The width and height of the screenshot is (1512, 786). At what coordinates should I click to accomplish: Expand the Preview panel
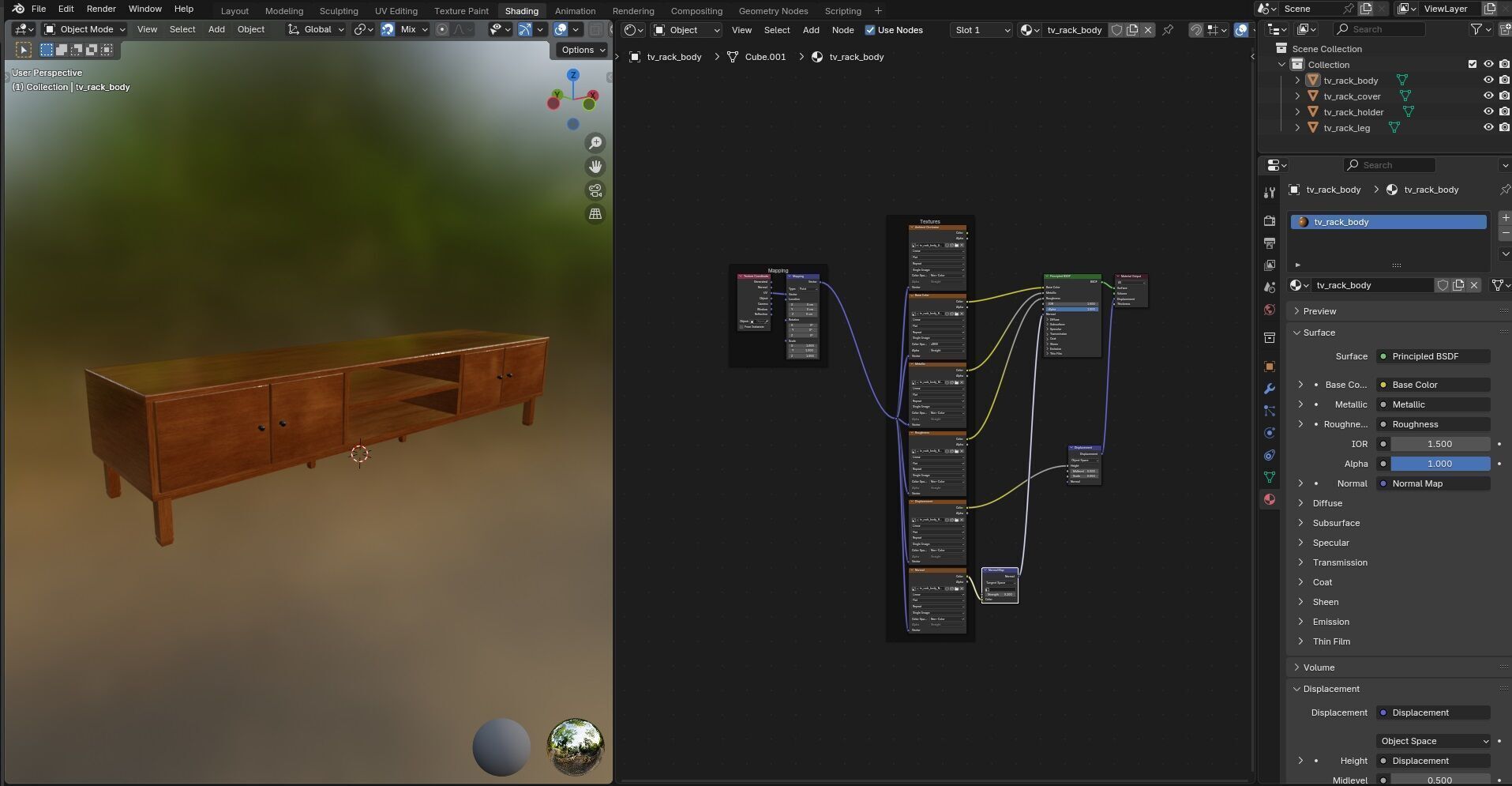(x=1320, y=311)
